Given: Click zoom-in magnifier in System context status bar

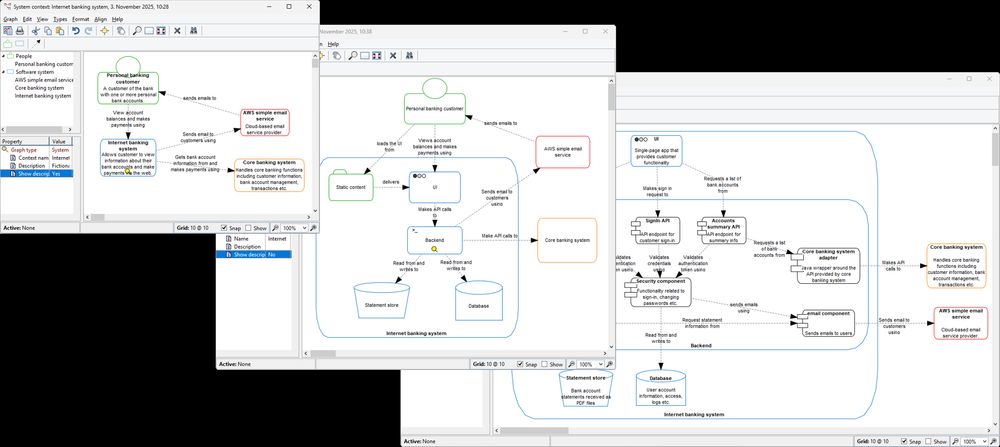Looking at the screenshot, I should click(314, 228).
